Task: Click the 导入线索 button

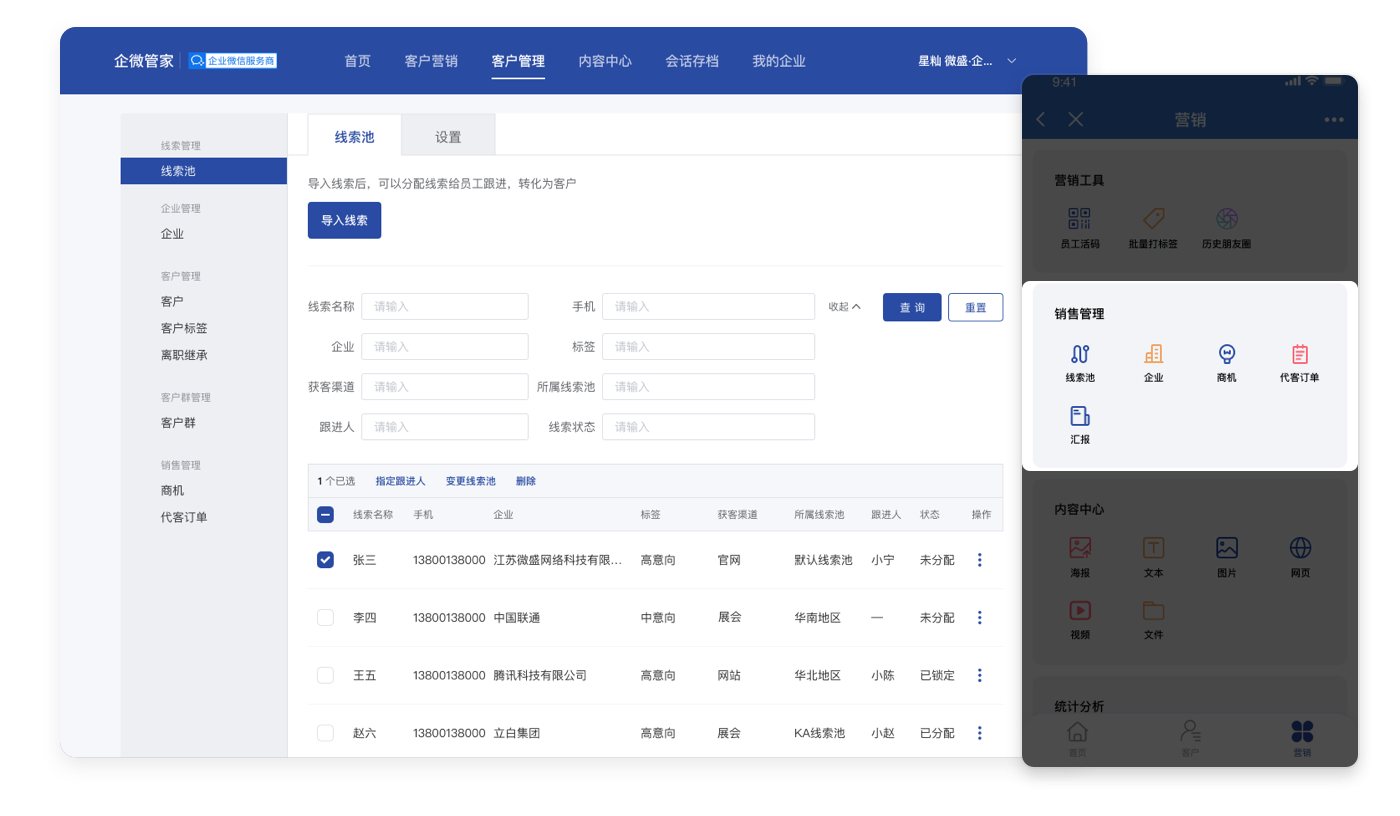Action: coord(344,220)
